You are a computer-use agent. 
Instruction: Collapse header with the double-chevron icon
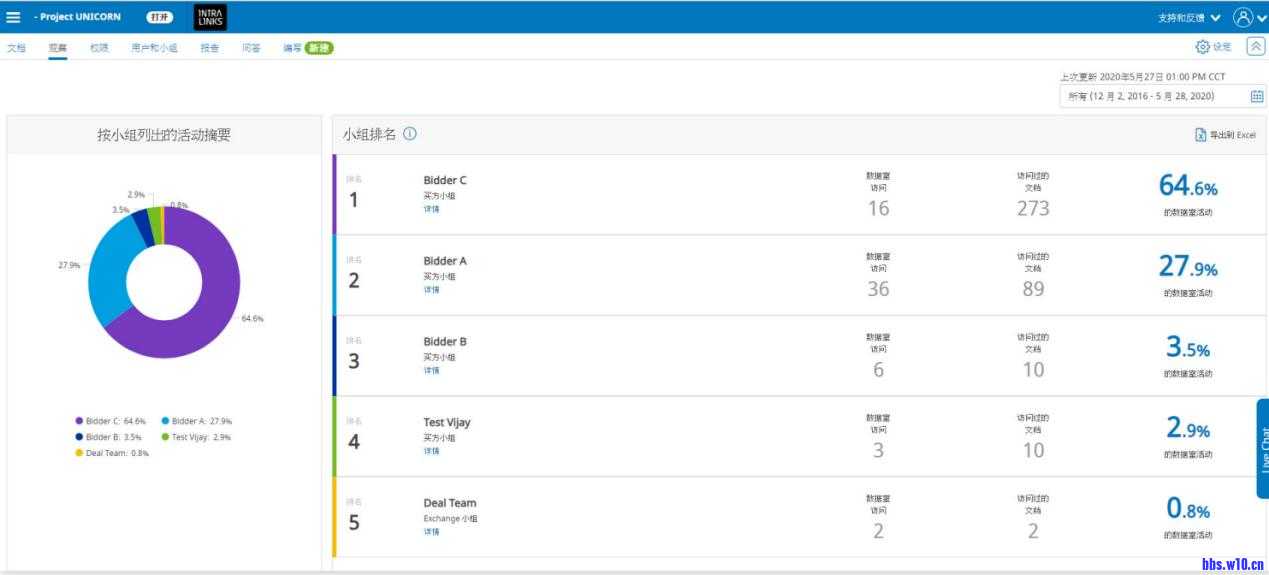point(1255,47)
